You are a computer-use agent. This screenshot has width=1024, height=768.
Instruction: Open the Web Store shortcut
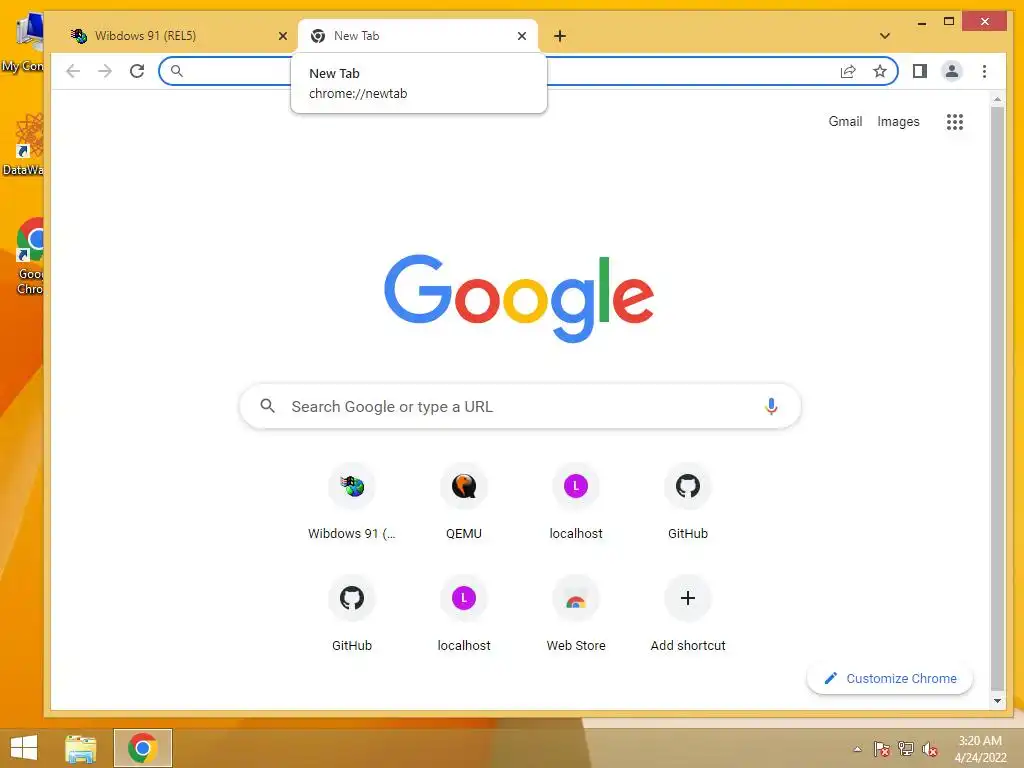pos(575,613)
